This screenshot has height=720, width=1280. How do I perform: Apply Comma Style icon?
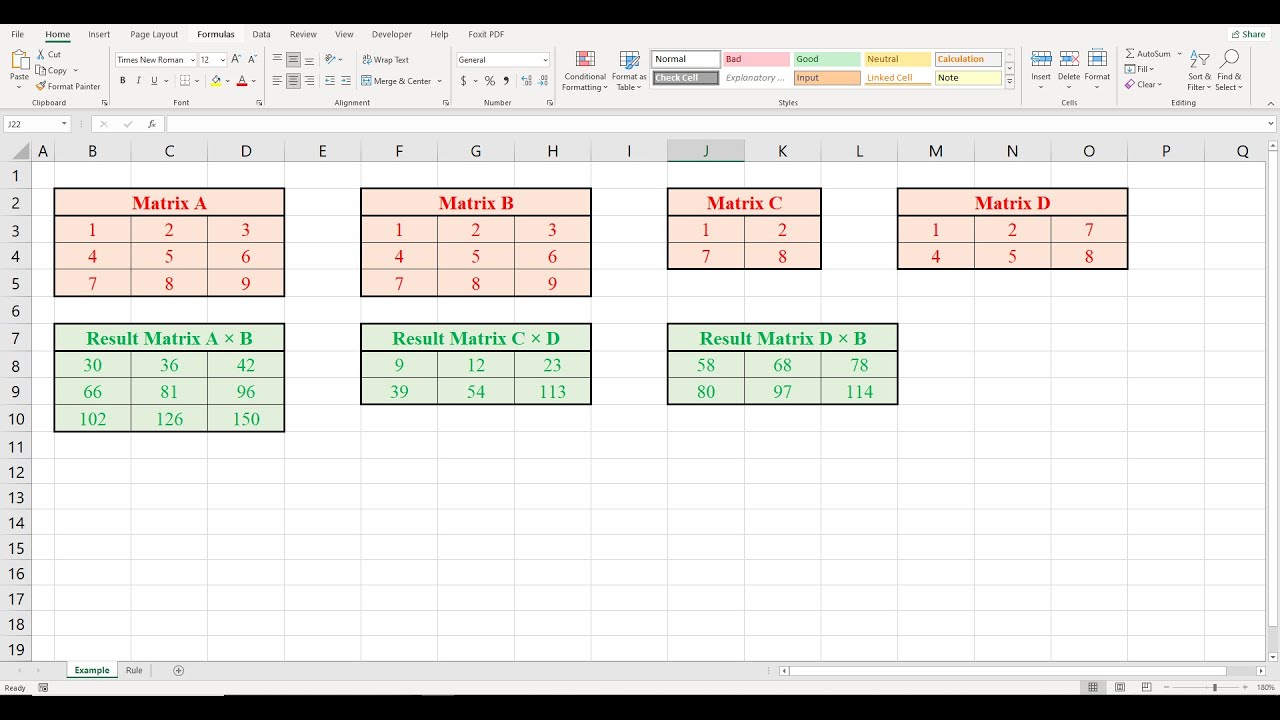point(506,81)
